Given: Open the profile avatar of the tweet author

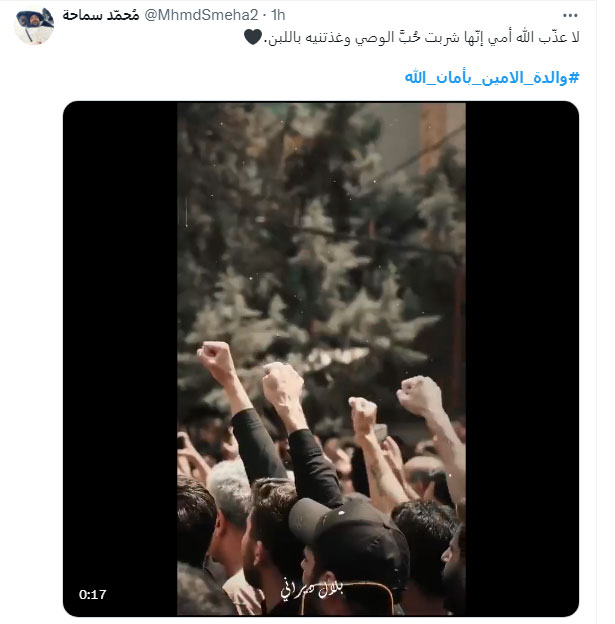Looking at the screenshot, I should point(34,25).
